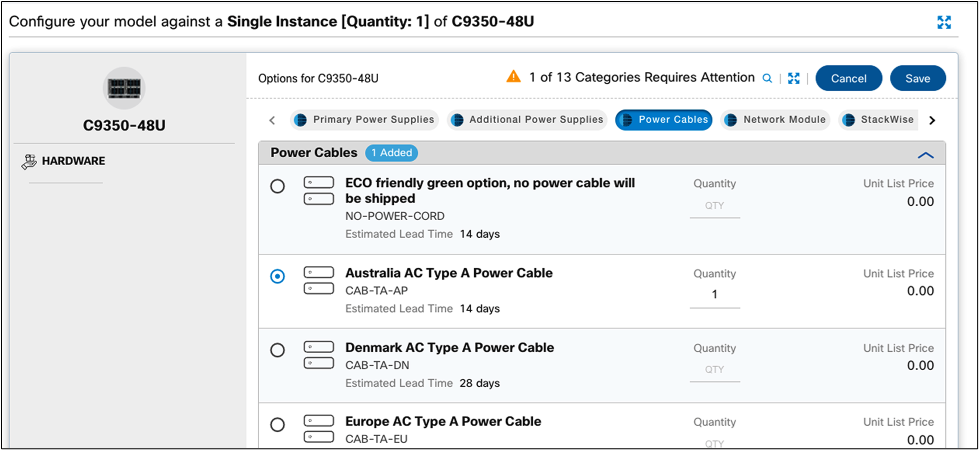Viewport: 979px width, 450px height.
Task: Click the CAB-TA-AP part number text
Action: [376, 290]
